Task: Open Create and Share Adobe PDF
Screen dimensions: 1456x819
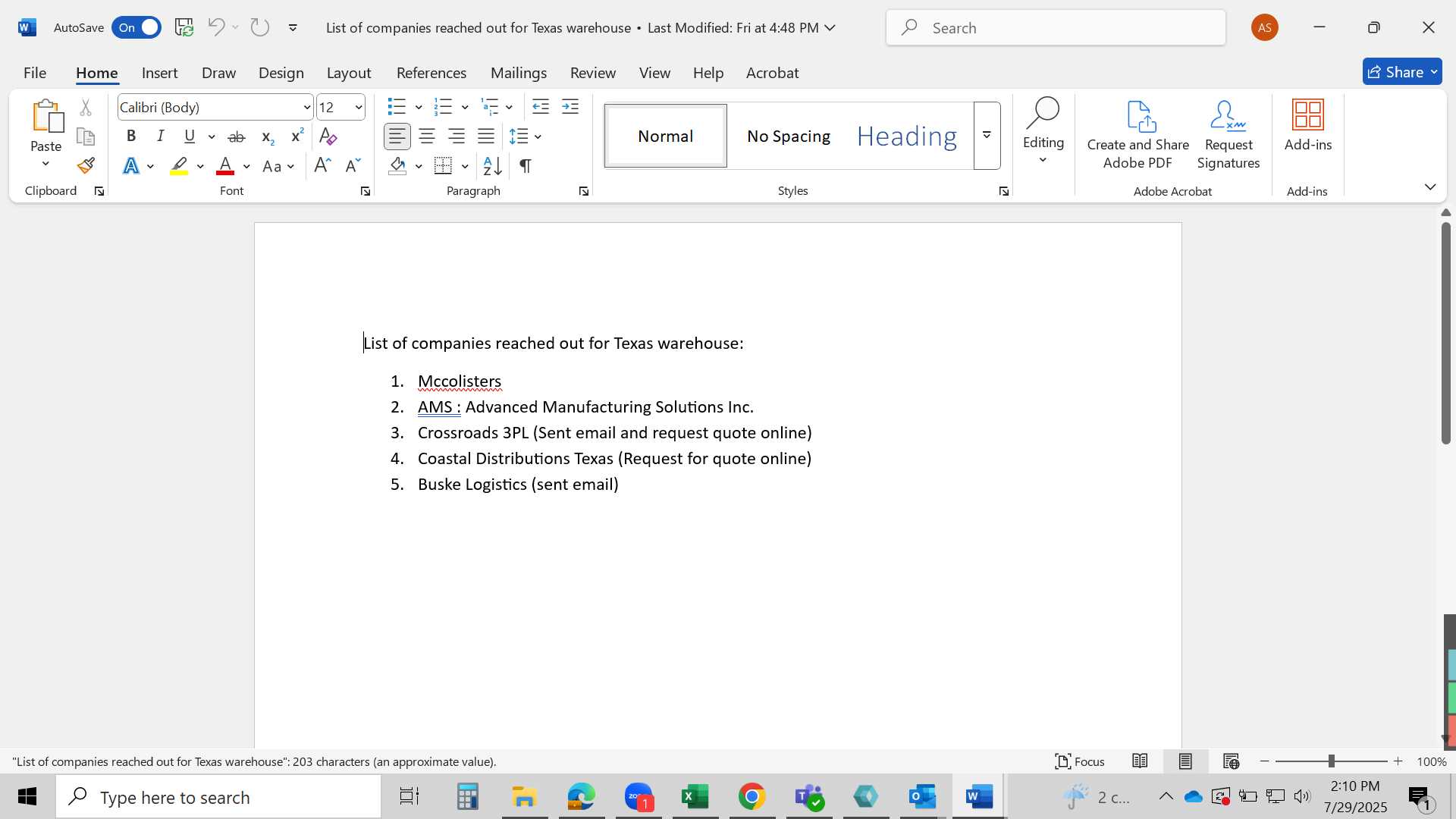Action: click(x=1137, y=135)
